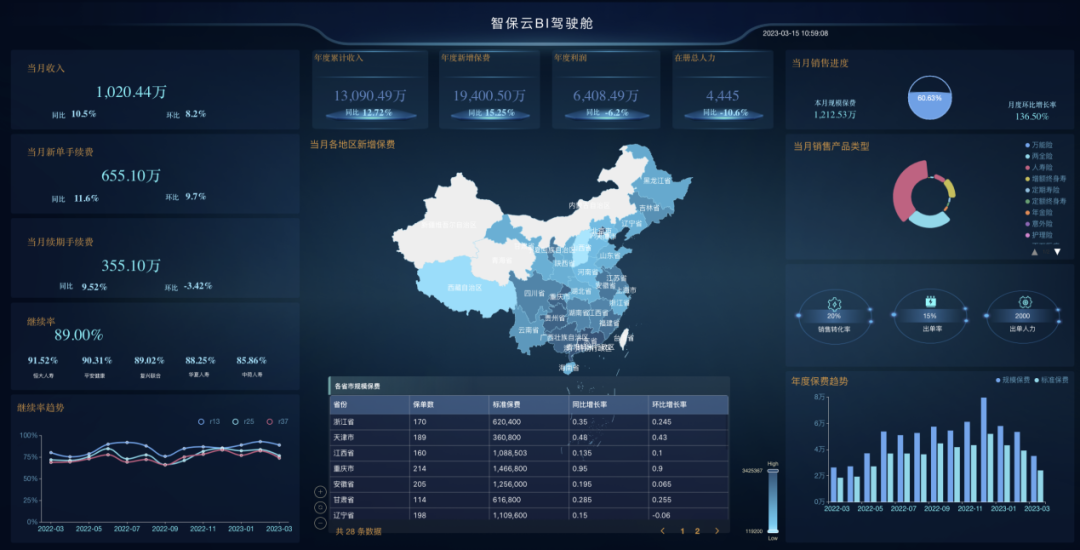Screen dimensions: 1080x550
Task: Select 黑龙江省 on the map
Action: tap(656, 180)
